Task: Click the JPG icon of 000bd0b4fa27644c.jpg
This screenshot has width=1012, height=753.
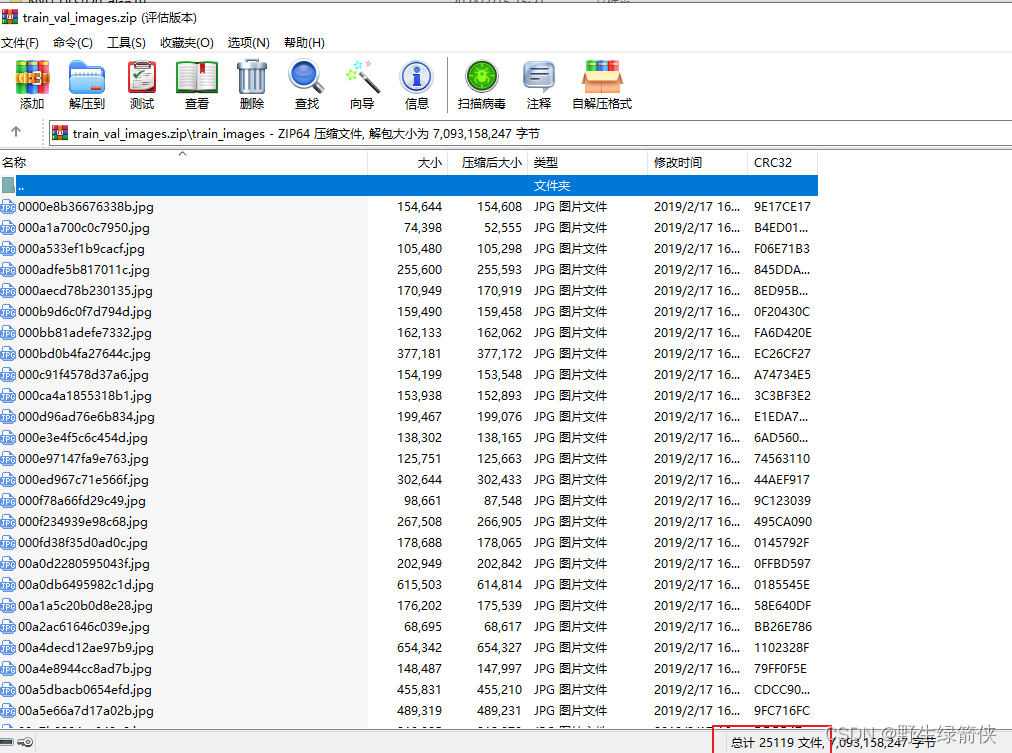Action: (8, 354)
